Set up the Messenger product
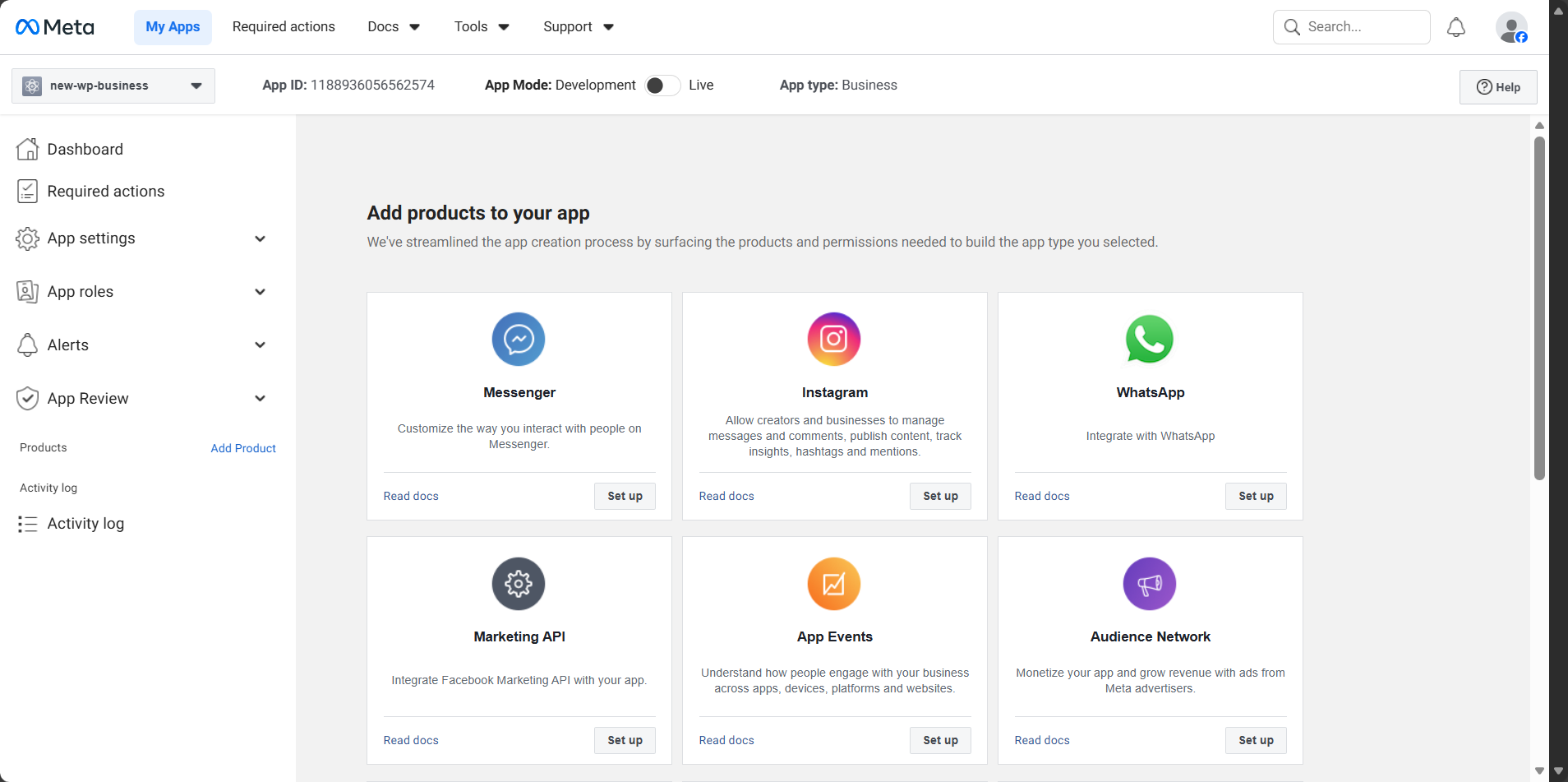This screenshot has height=782, width=1568. pyautogui.click(x=625, y=496)
